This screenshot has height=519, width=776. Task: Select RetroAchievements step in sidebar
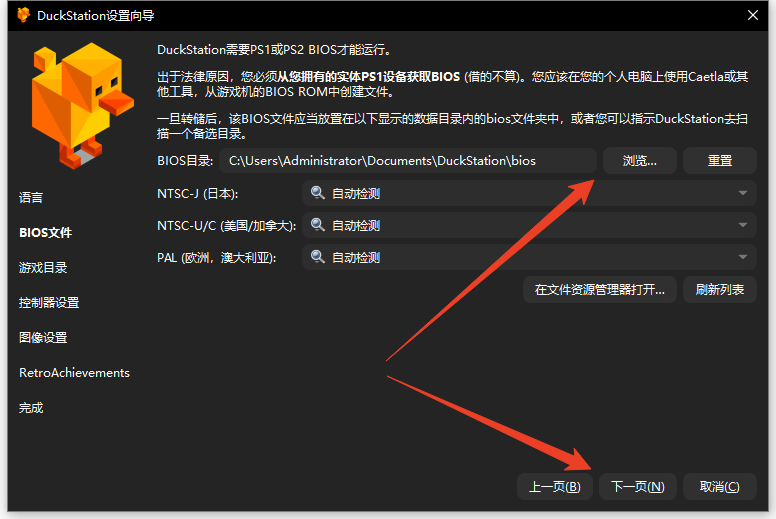coord(74,373)
